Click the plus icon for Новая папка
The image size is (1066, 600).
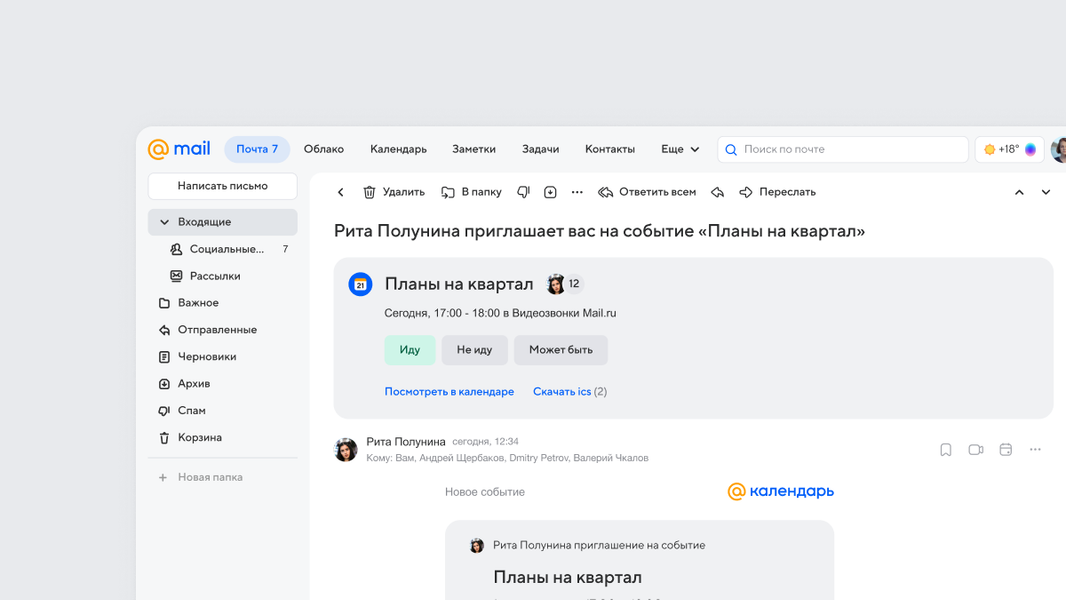coord(162,478)
